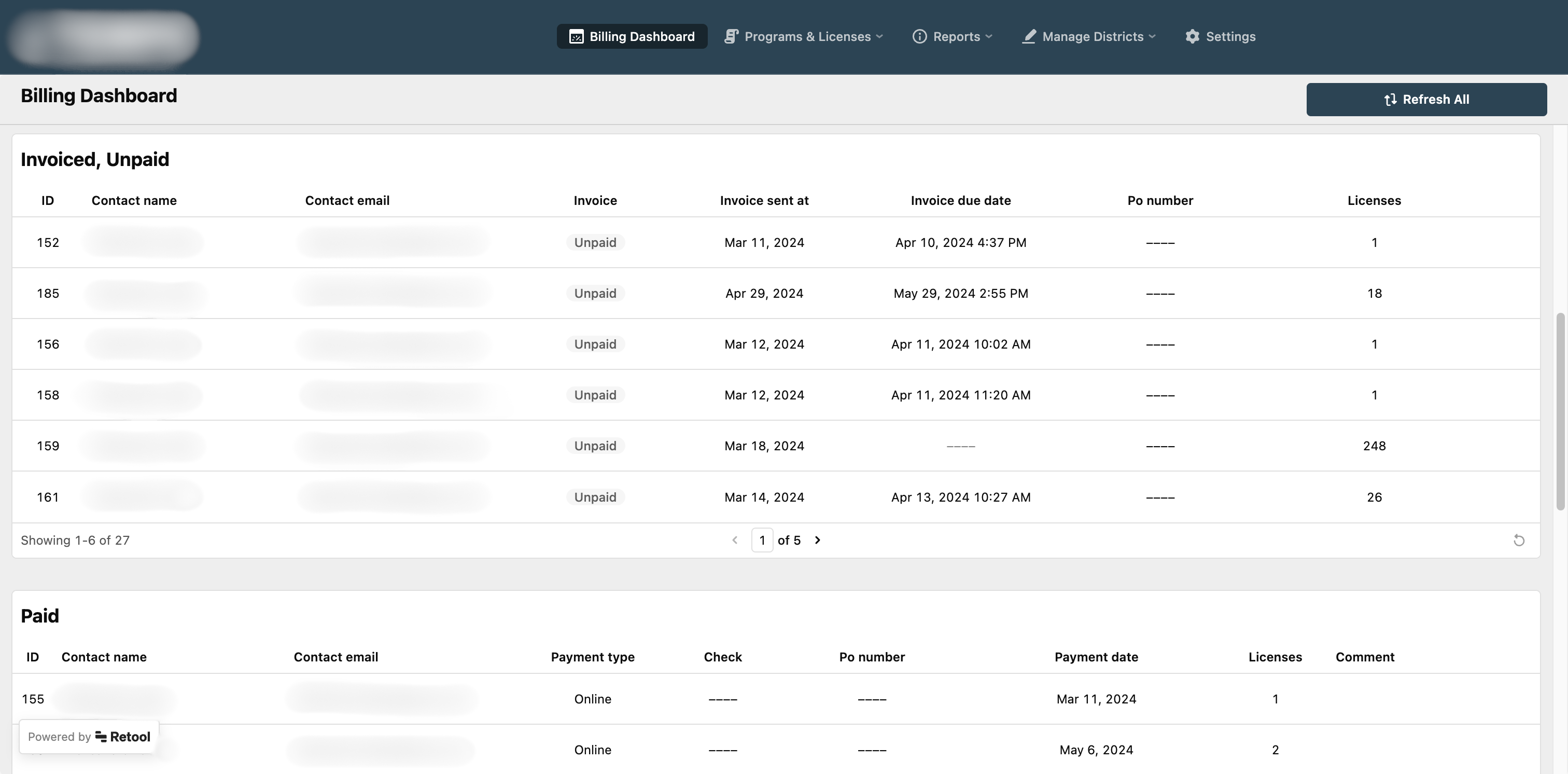Click the Unpaid badge for ID 161
The width and height of the screenshot is (1568, 774).
pyautogui.click(x=595, y=497)
